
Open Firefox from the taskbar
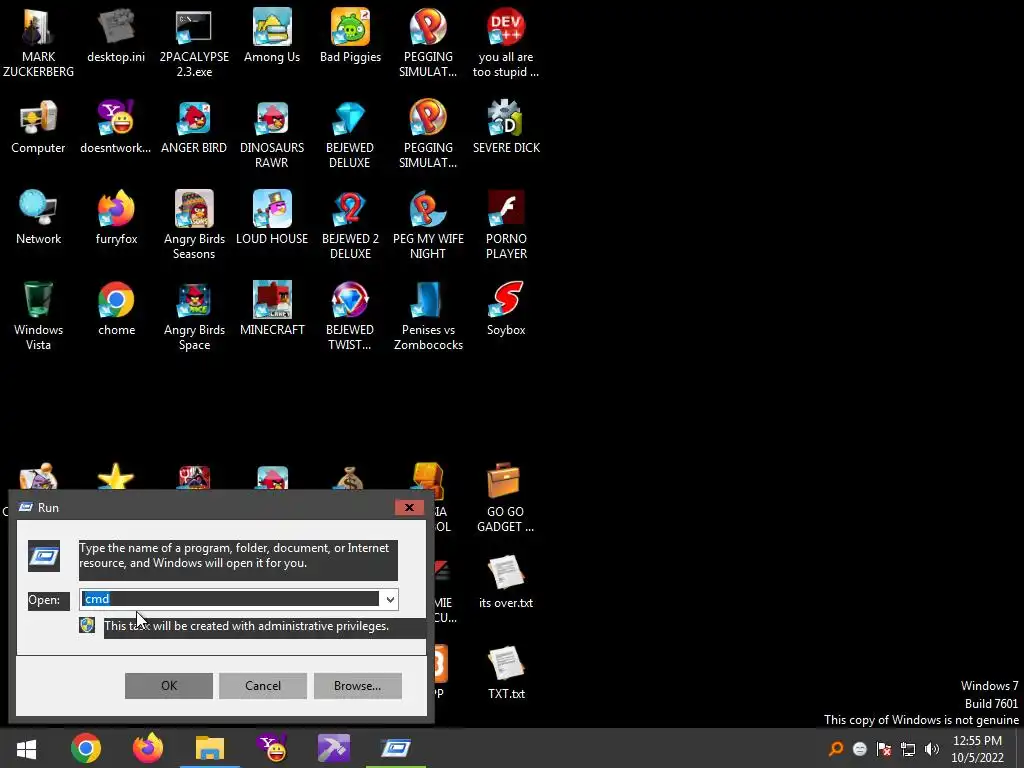(148, 748)
